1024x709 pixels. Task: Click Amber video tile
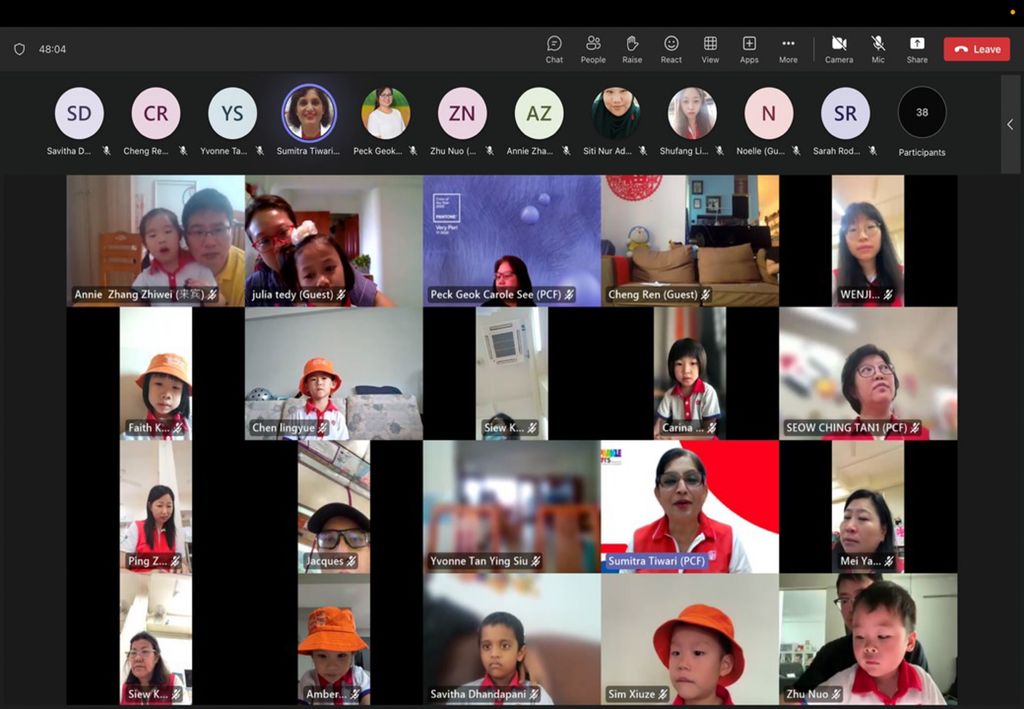[334, 639]
